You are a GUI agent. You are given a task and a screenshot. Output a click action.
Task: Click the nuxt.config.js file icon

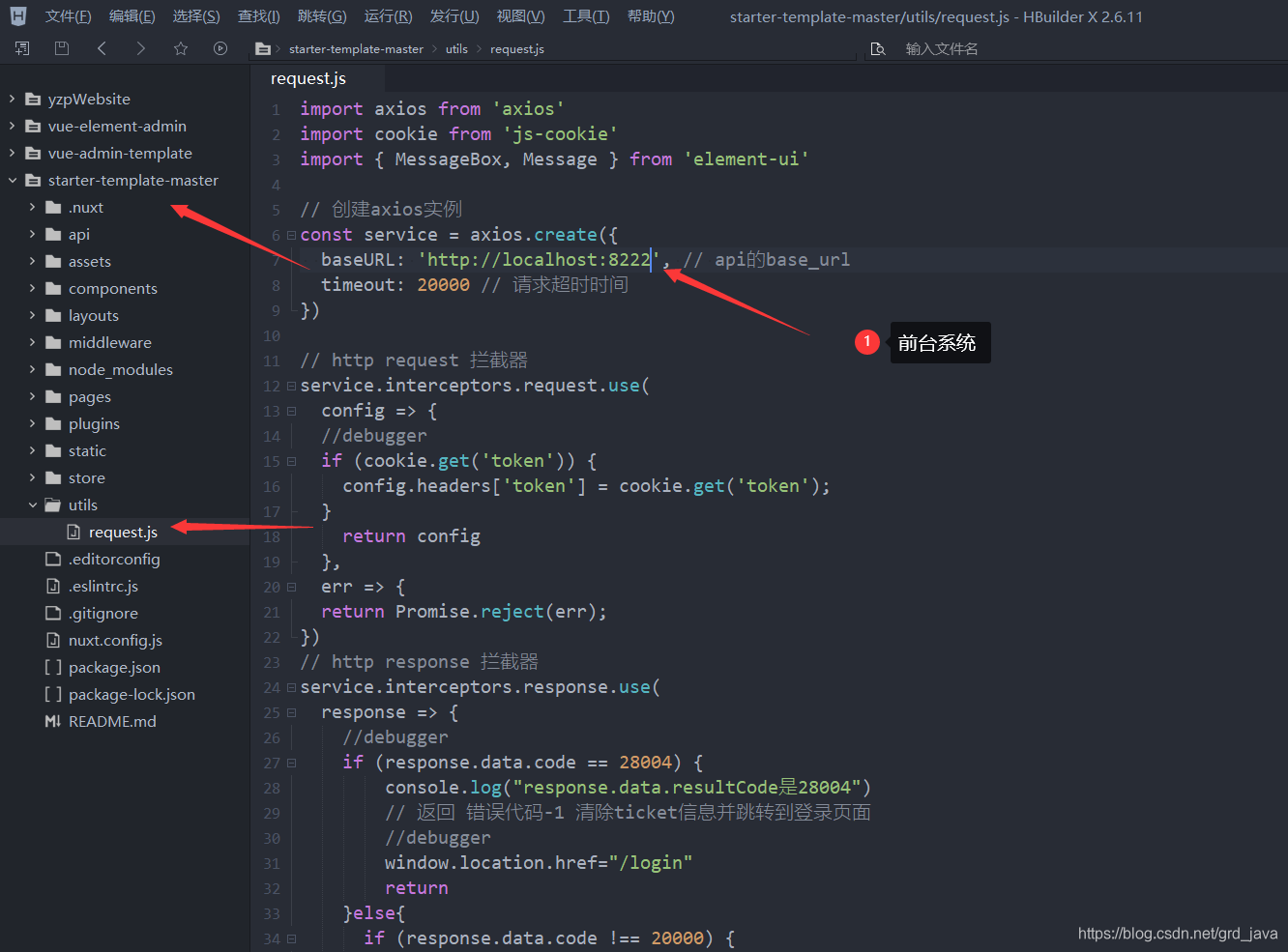(53, 640)
